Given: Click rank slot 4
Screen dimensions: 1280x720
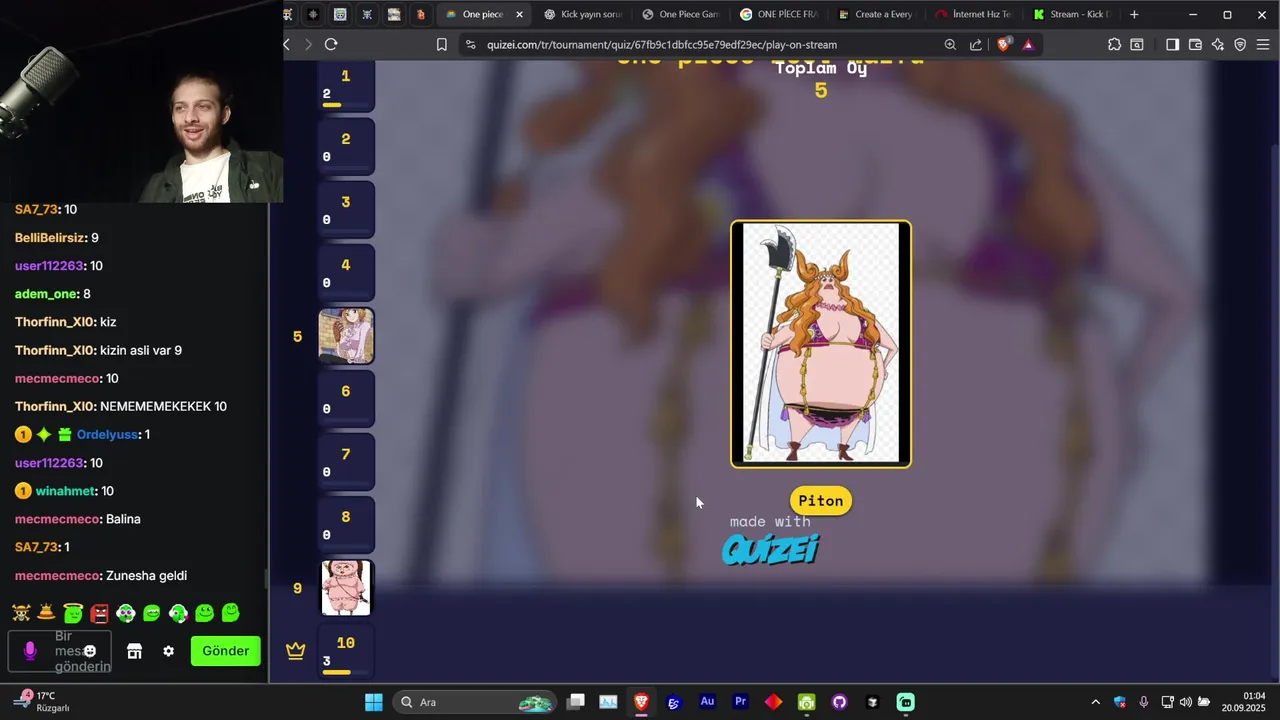Looking at the screenshot, I should point(346,273).
